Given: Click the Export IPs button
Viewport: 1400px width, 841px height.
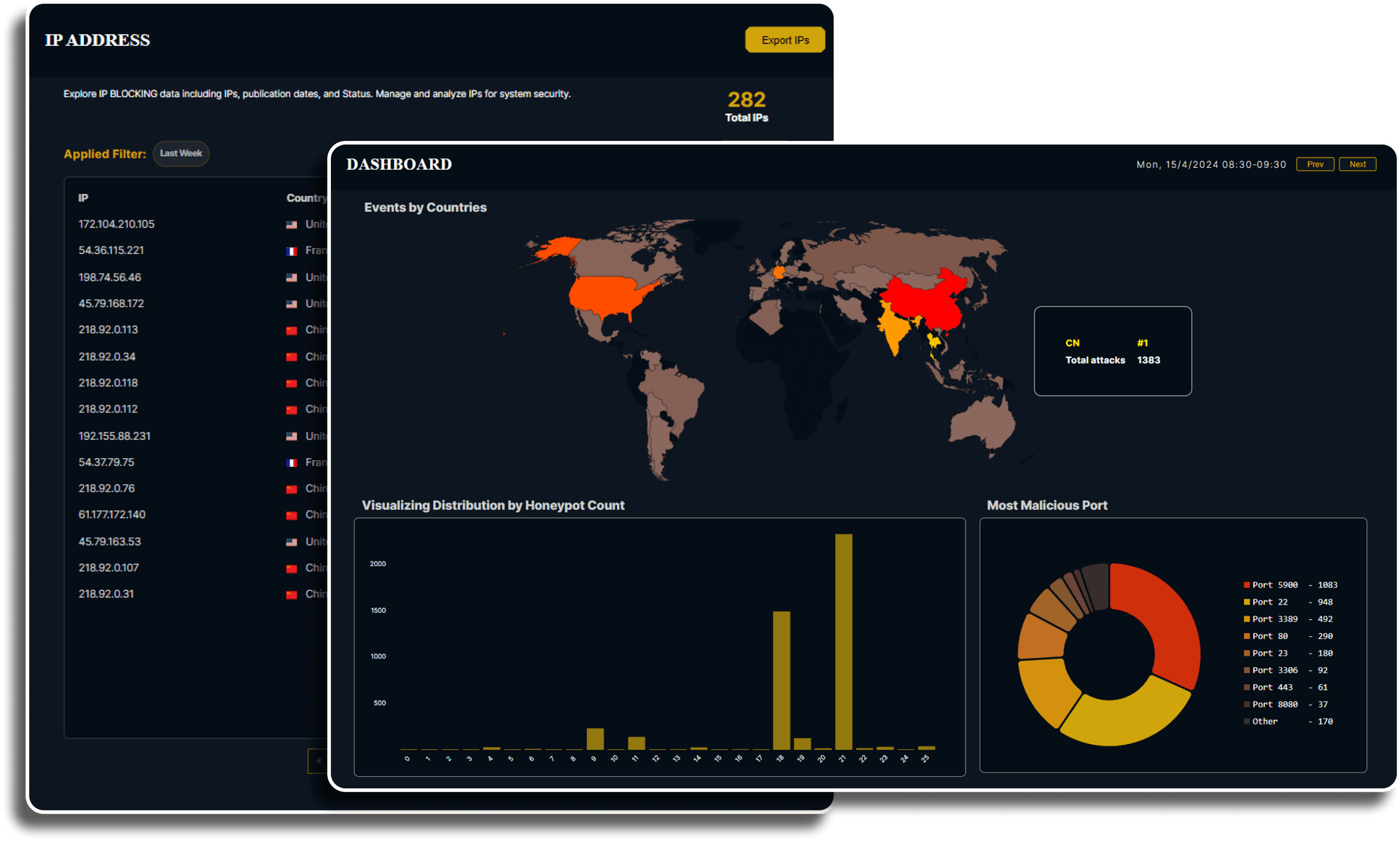Looking at the screenshot, I should (785, 40).
